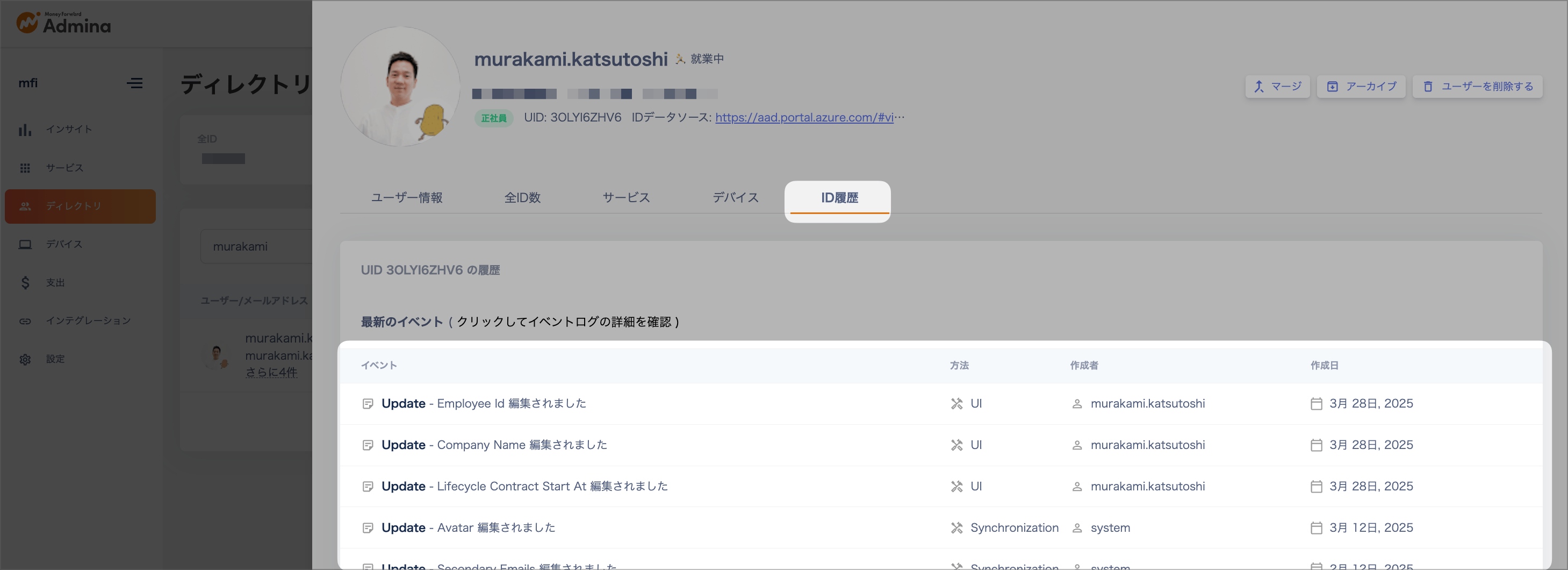Screen dimensions: 1568x570
Task: Click mfi workspace name in sidebar
Action: pyautogui.click(x=28, y=83)
